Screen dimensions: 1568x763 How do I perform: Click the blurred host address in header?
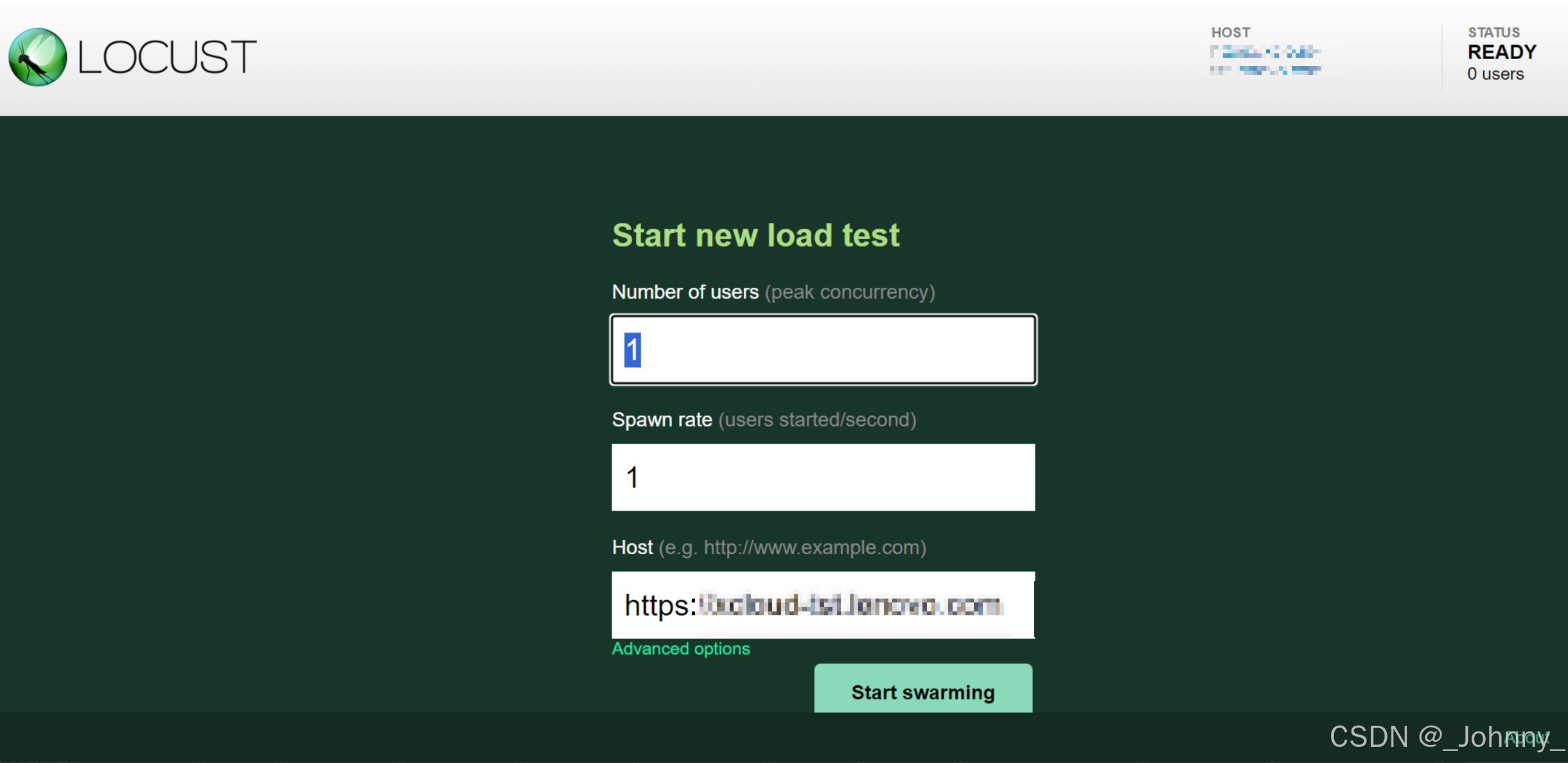click(x=1265, y=60)
